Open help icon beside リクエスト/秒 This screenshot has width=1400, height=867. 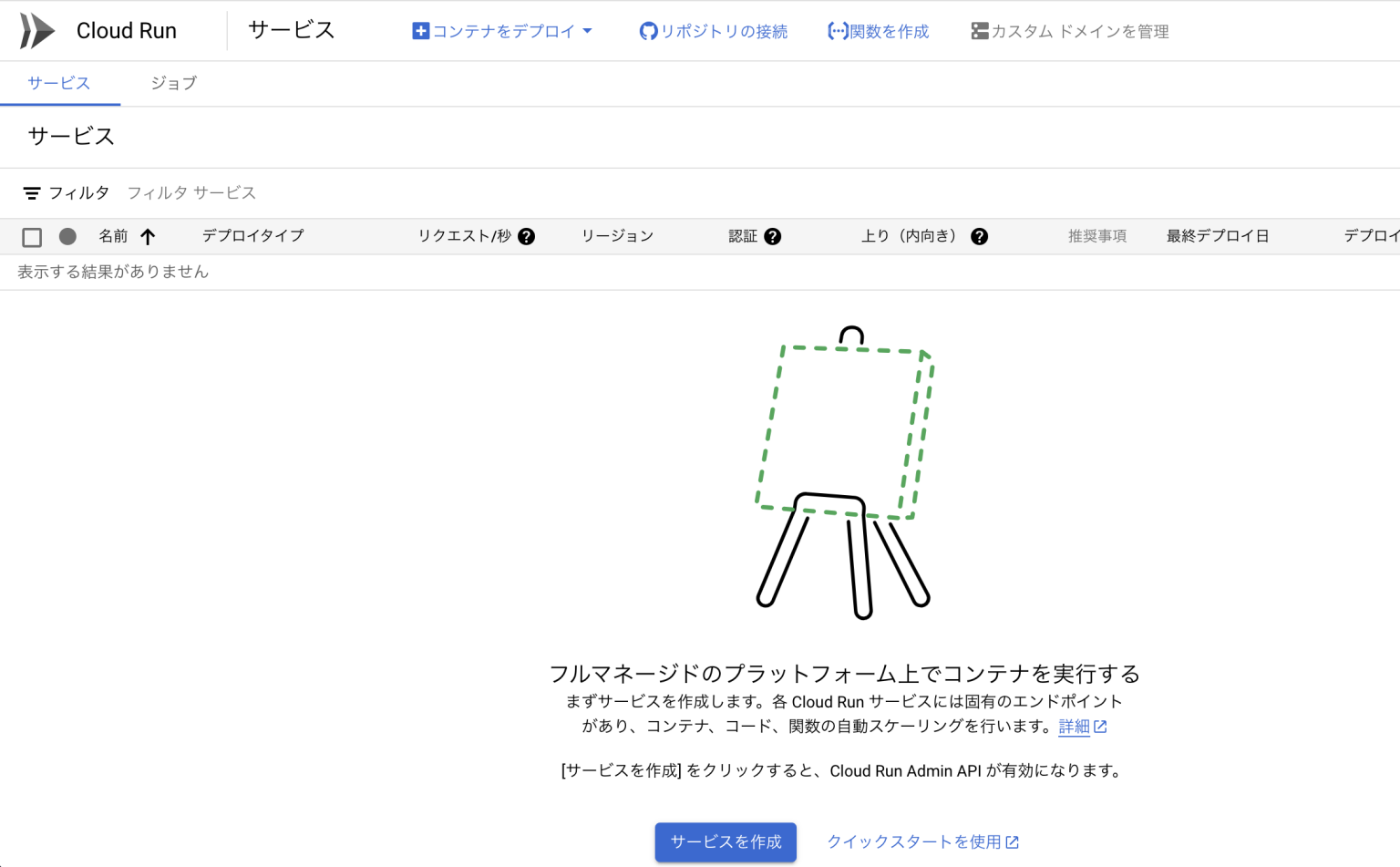526,237
